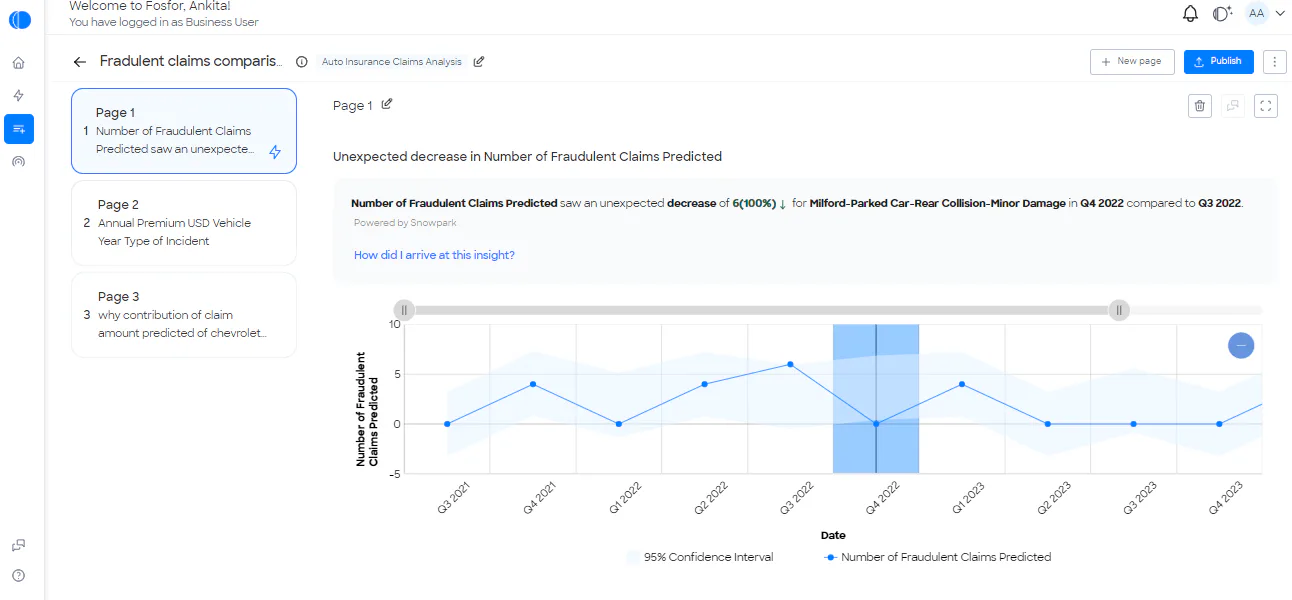Click the Auto Insurance Claims Analysis tag
Image resolution: width=1292 pixels, height=600 pixels.
392,62
